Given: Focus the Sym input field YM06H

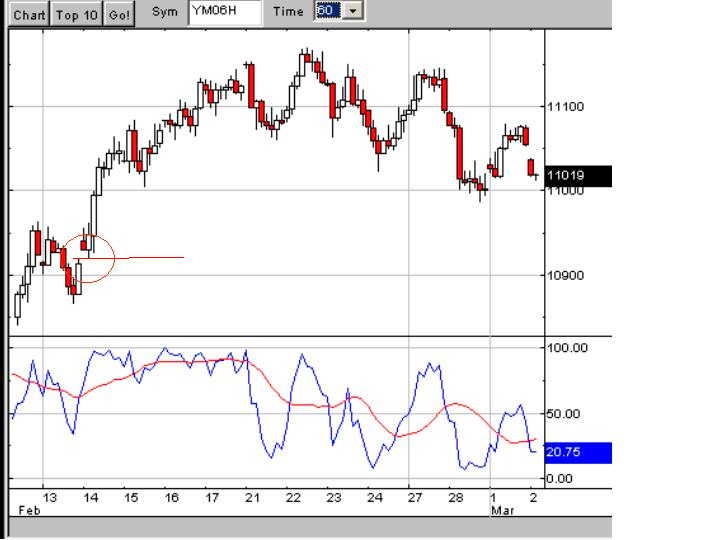Looking at the screenshot, I should click(x=225, y=11).
